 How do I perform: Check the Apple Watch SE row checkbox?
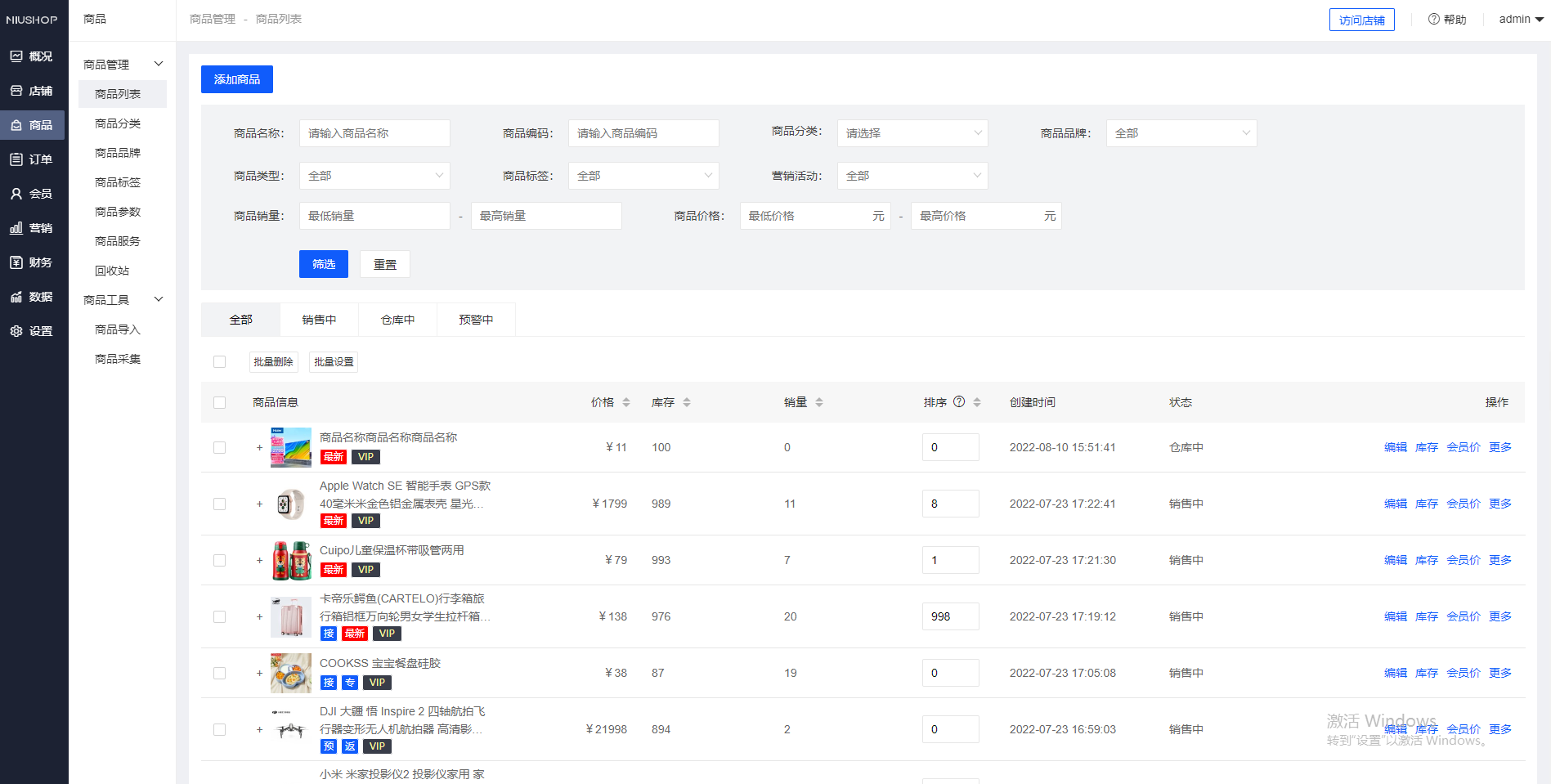(219, 504)
